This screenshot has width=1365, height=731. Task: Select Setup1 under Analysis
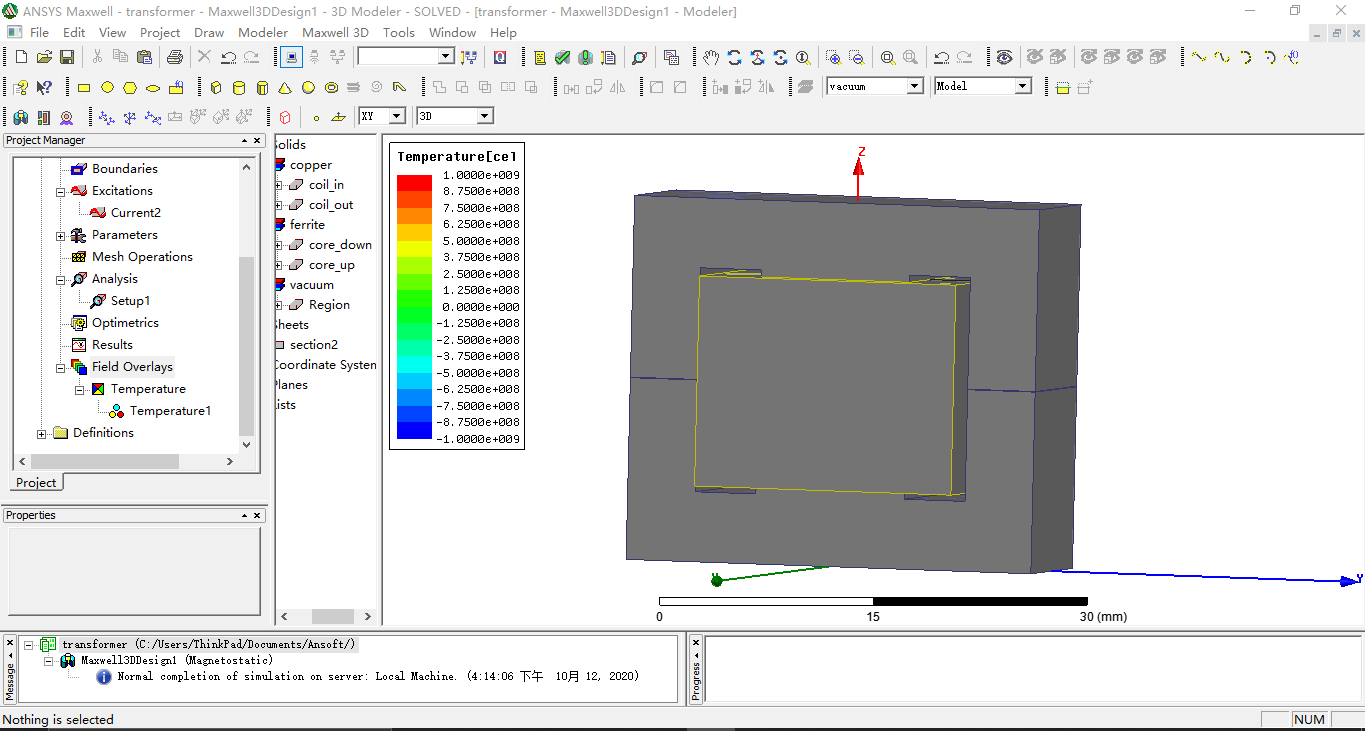point(130,301)
